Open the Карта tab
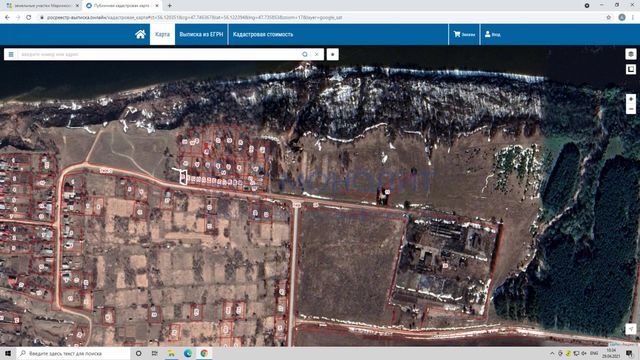This screenshot has height=360, width=640. pyautogui.click(x=162, y=34)
